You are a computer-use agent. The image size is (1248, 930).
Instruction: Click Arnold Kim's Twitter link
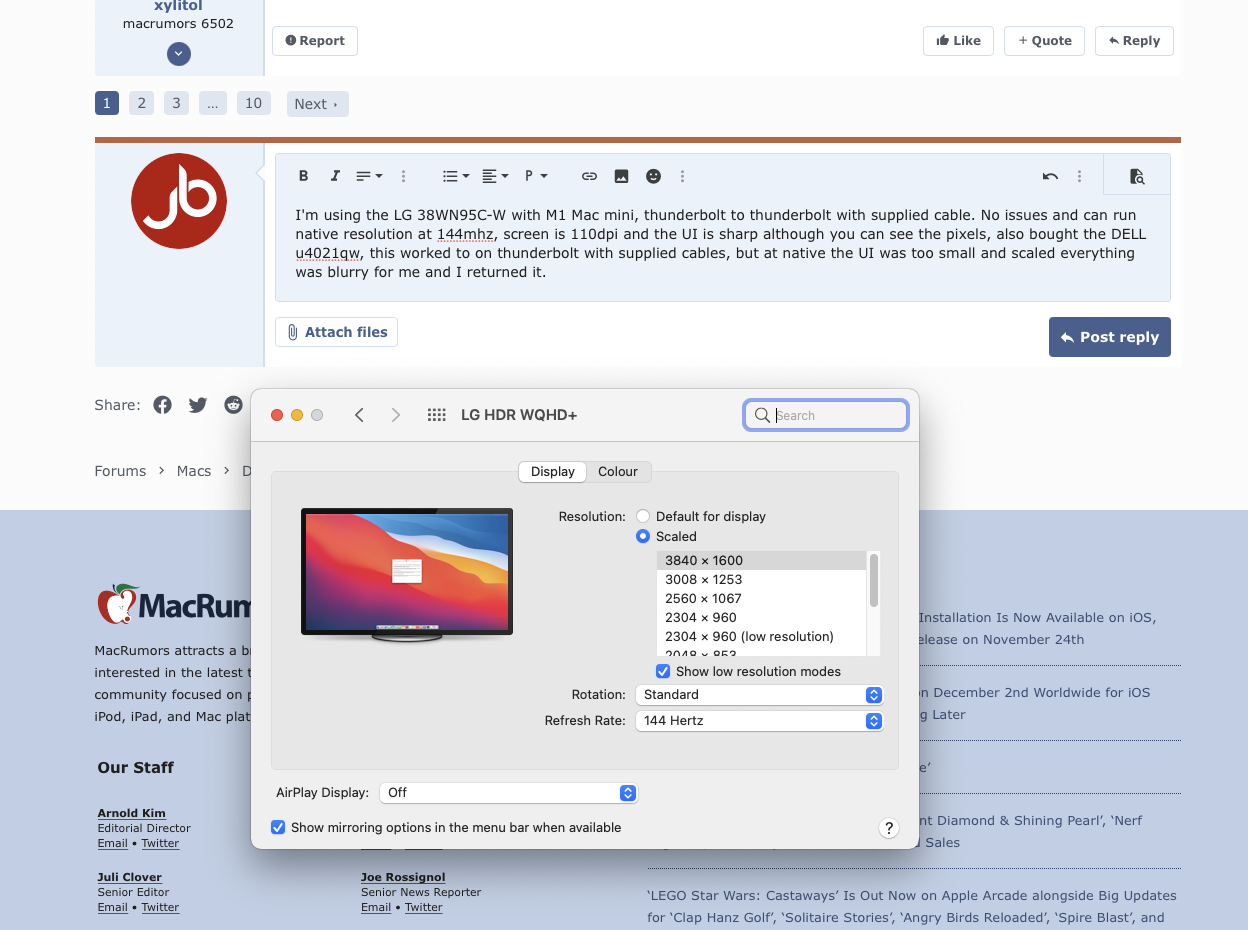pos(160,843)
